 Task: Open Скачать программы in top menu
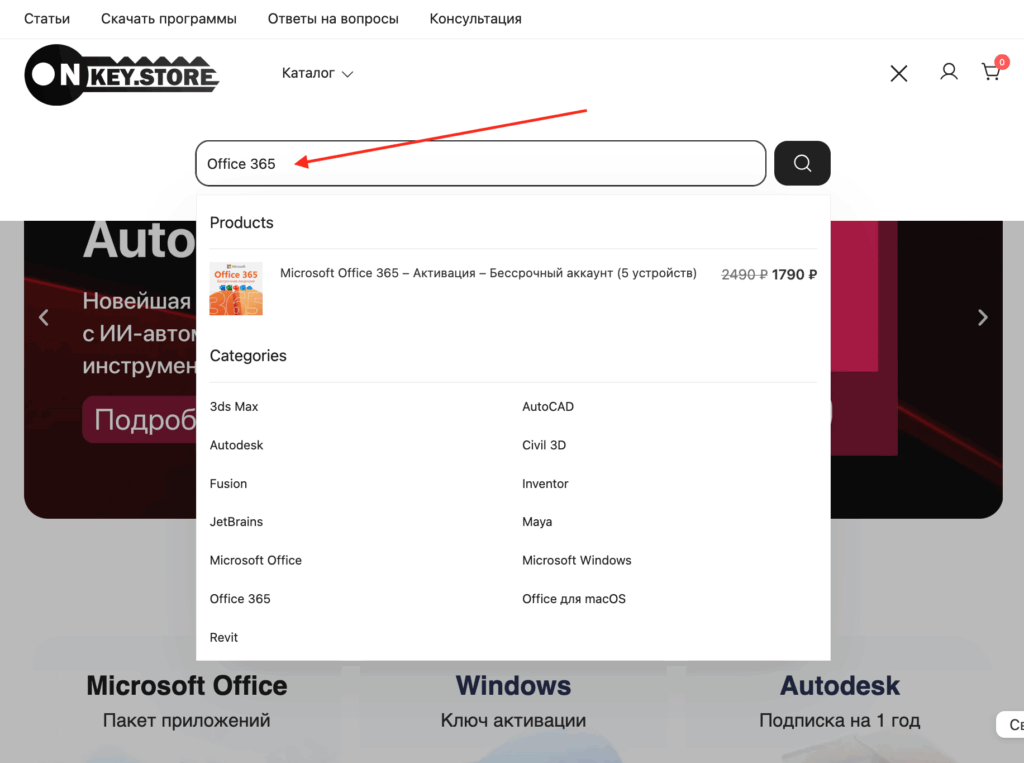169,19
